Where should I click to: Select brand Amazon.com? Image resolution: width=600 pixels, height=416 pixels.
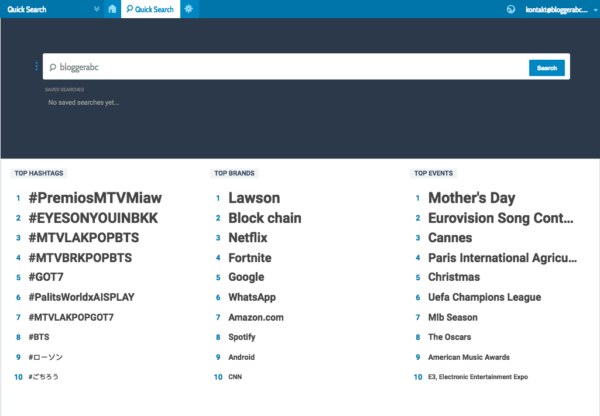pos(256,317)
